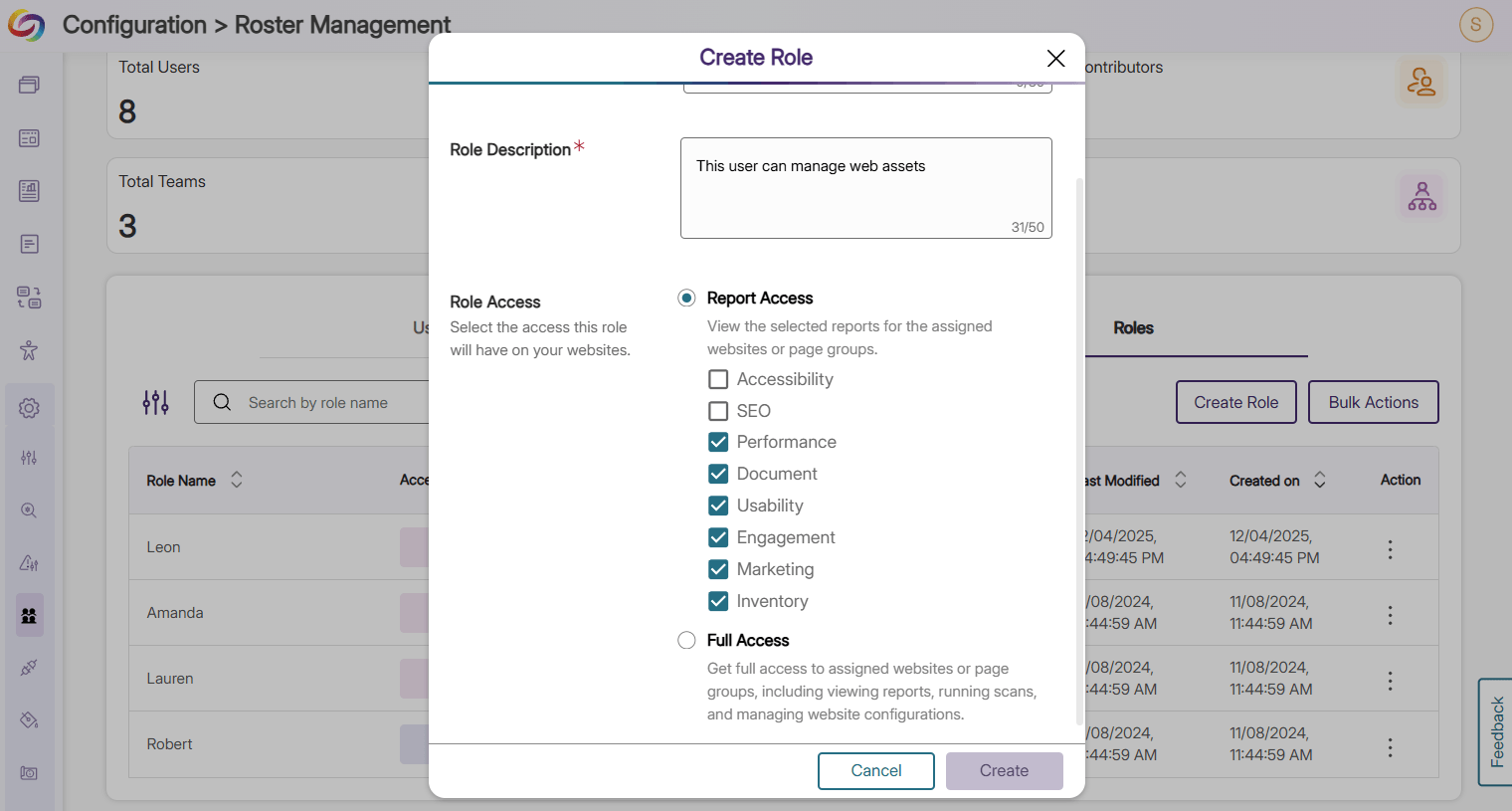Open the magnifier search tool in sidebar
Viewport: 1512px width, 811px height.
point(29,509)
